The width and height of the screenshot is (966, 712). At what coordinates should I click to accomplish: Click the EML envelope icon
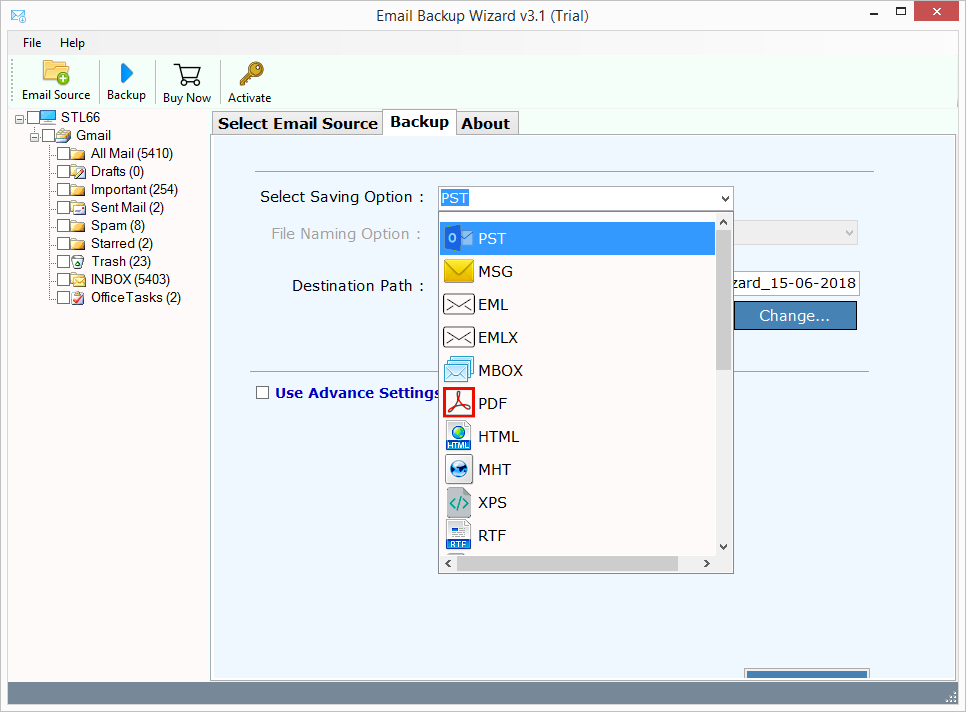coord(459,304)
